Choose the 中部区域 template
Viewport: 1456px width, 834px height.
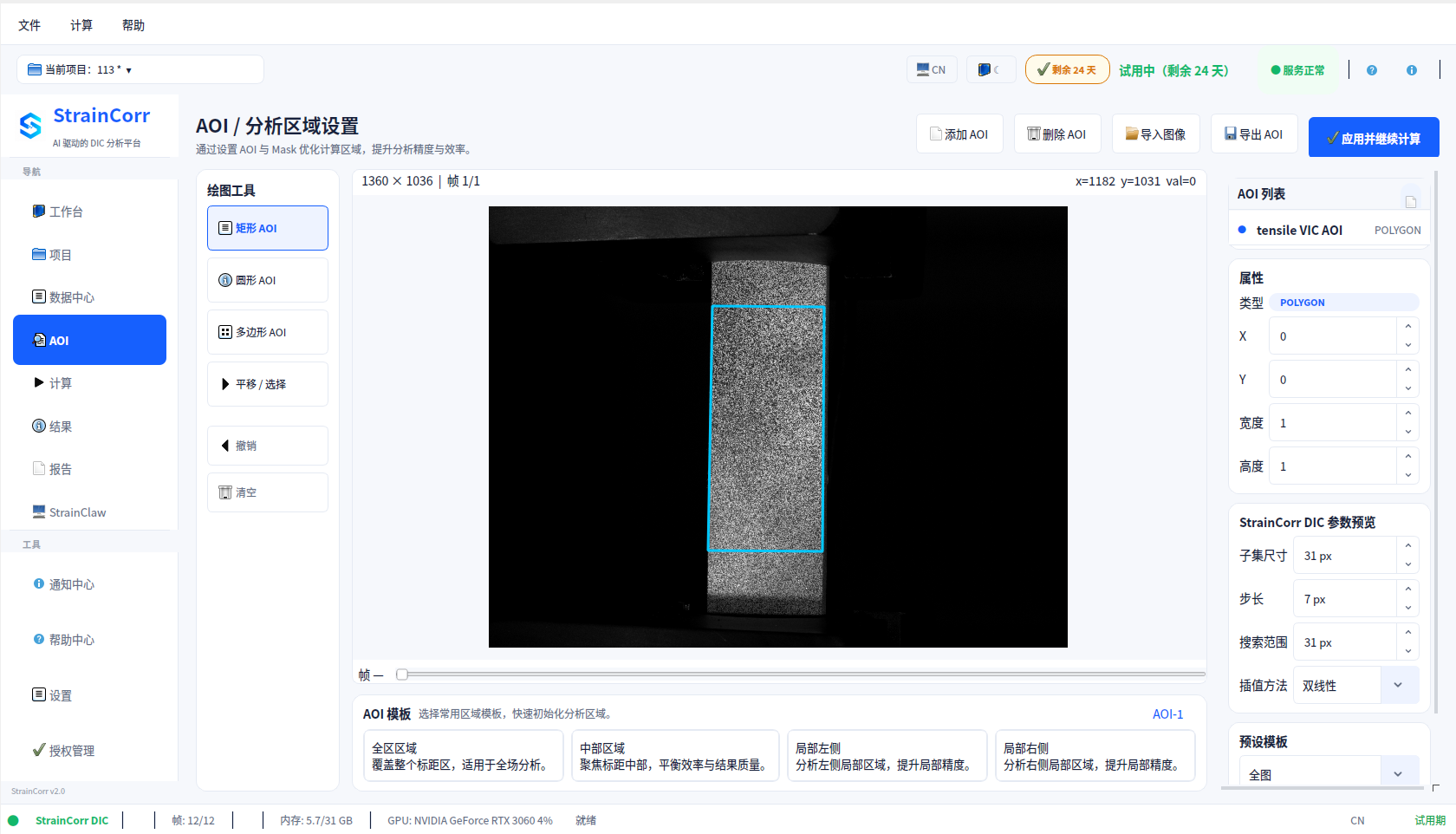click(x=675, y=756)
